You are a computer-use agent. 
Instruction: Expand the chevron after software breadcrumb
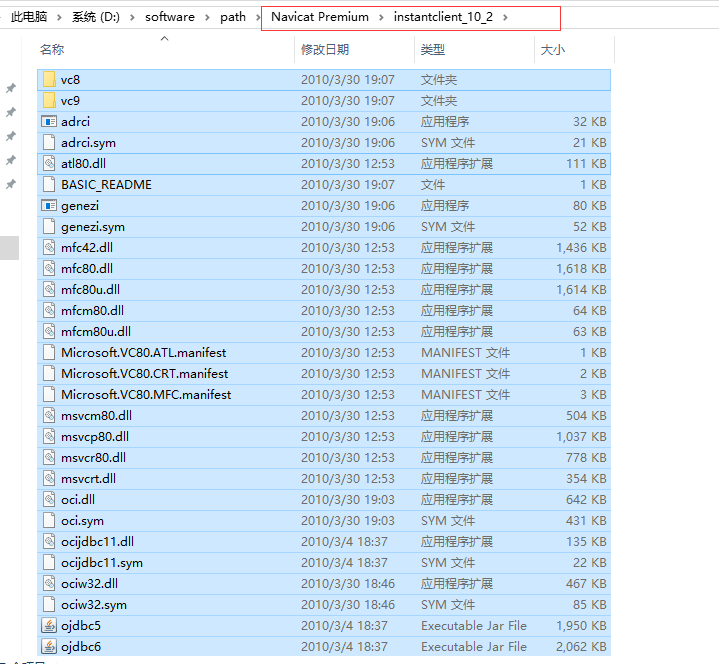207,17
